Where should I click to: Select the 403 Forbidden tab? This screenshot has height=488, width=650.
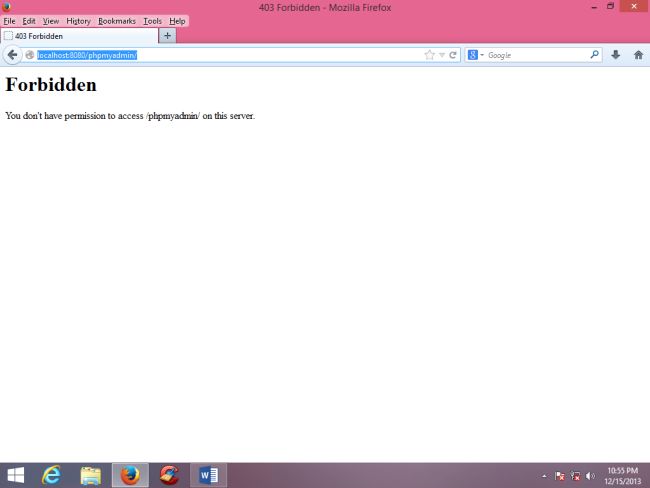79,36
